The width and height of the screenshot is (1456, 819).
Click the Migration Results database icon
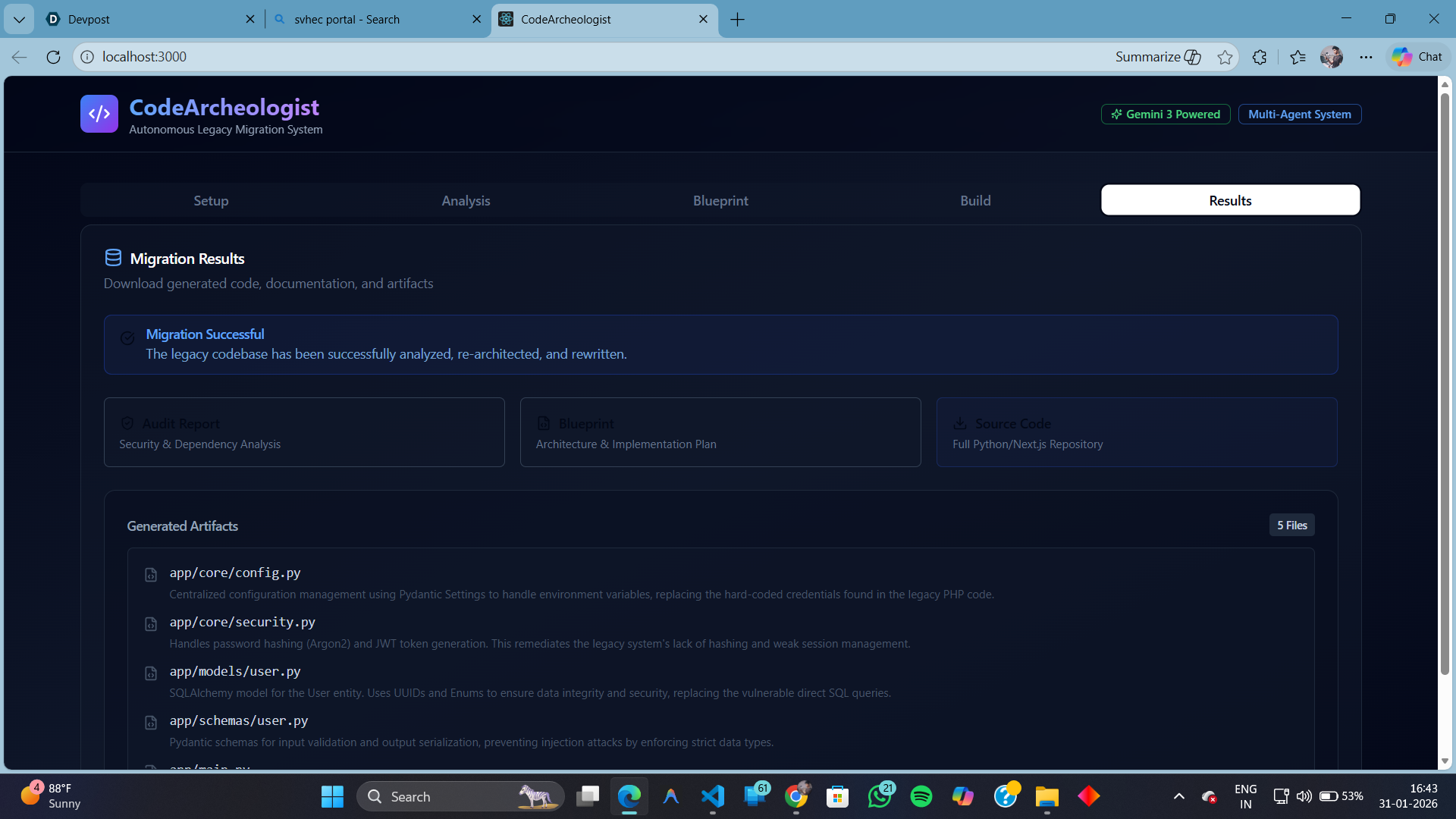[113, 258]
